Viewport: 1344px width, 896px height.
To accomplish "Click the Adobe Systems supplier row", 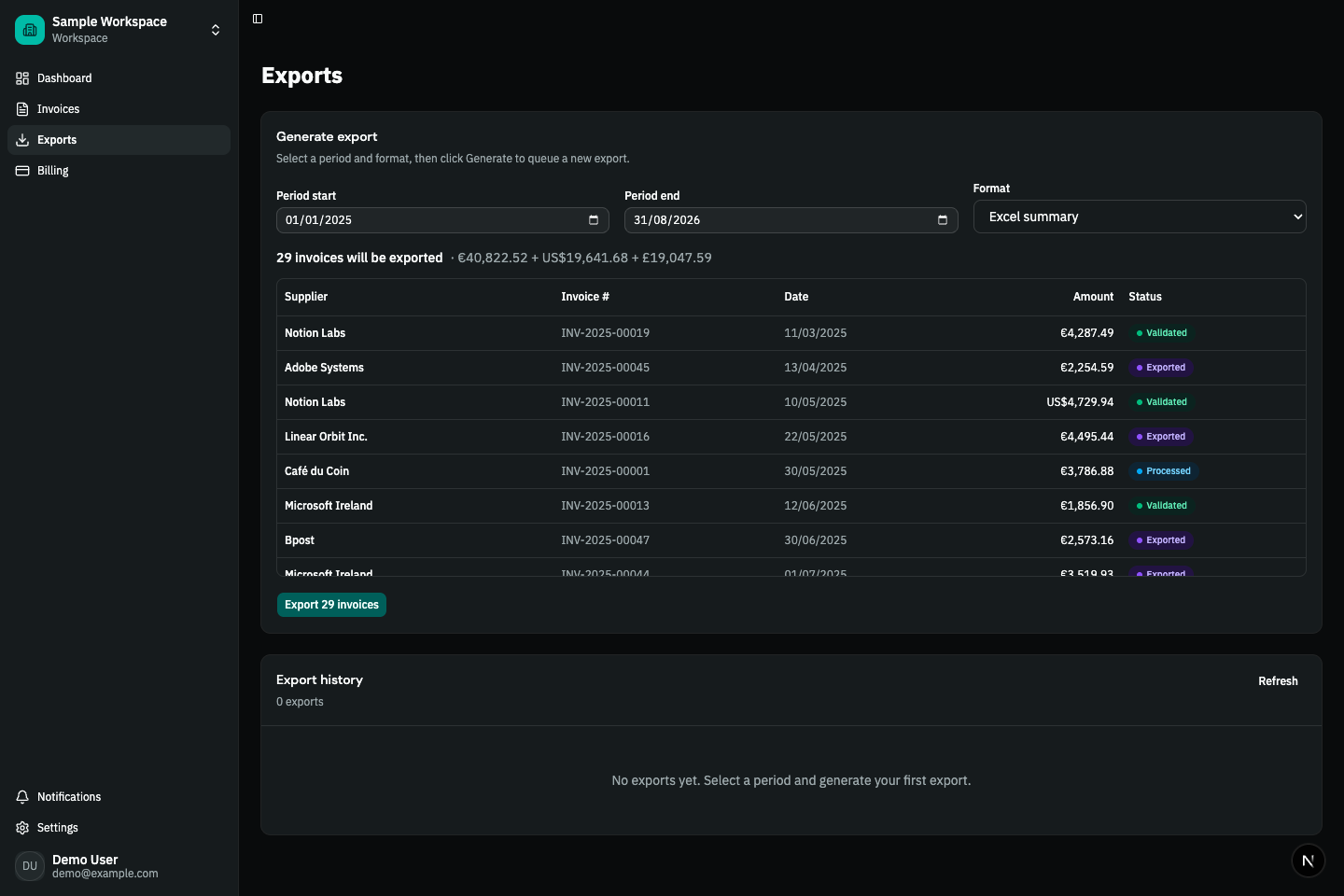I will [791, 368].
